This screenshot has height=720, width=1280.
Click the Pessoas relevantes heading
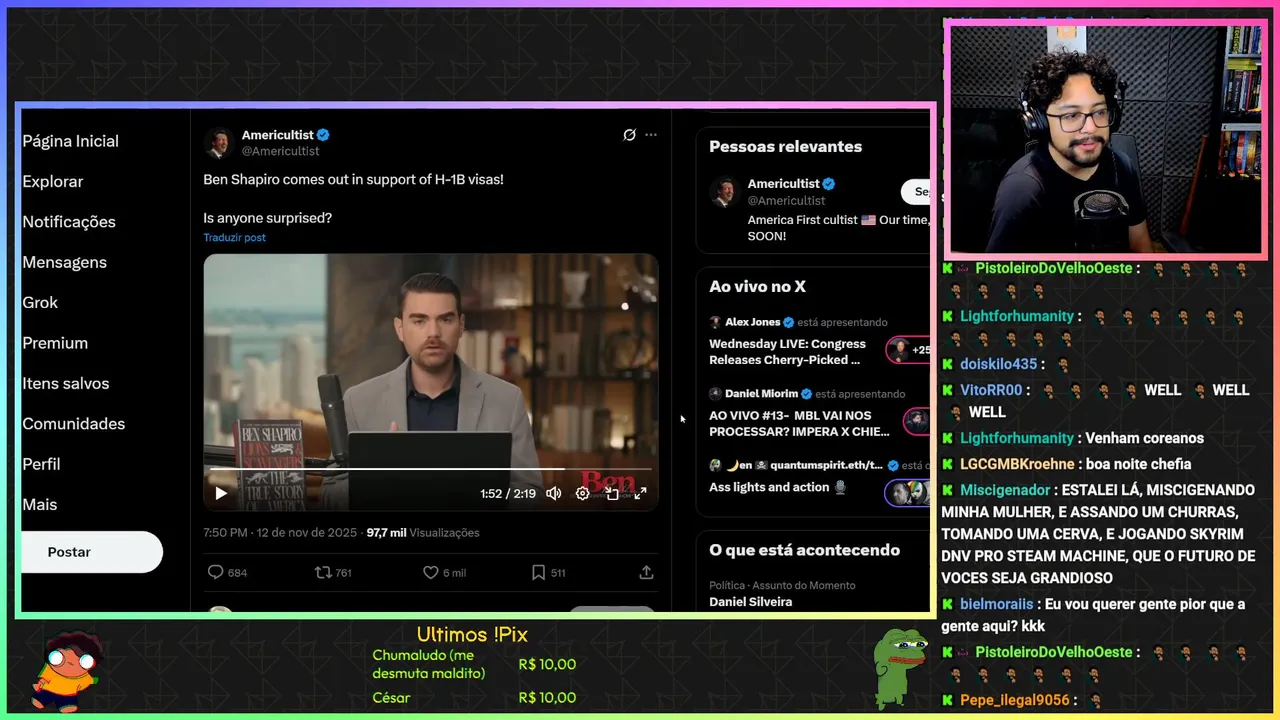785,146
